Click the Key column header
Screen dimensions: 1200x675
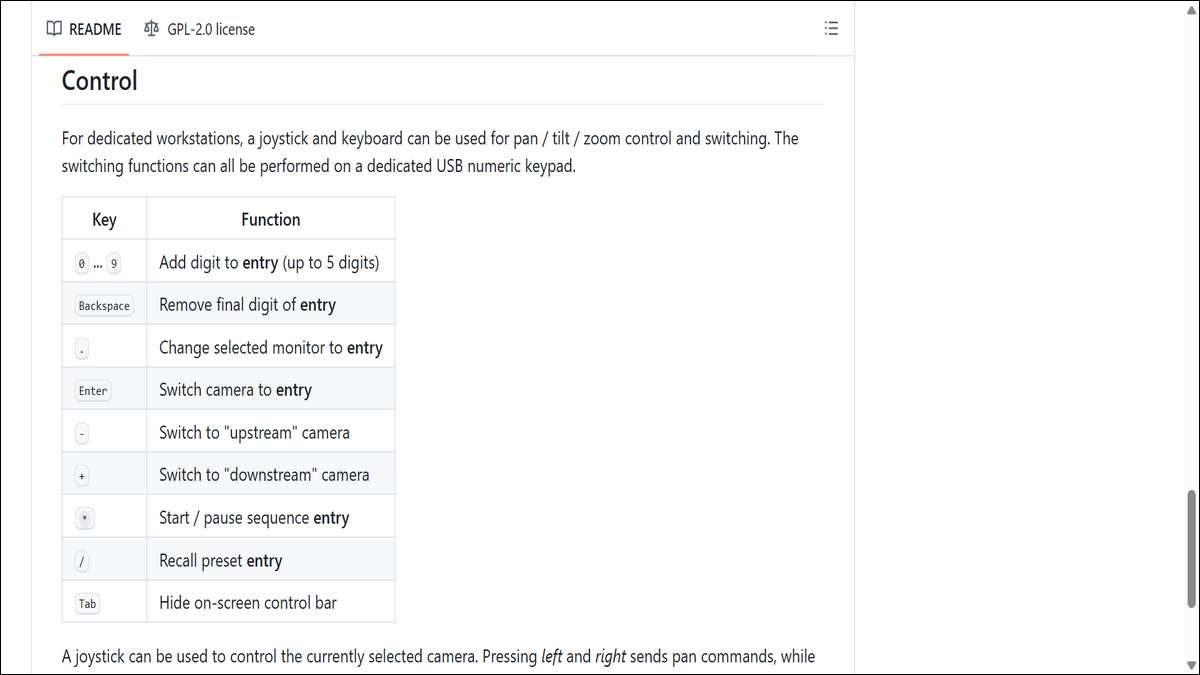click(x=104, y=219)
